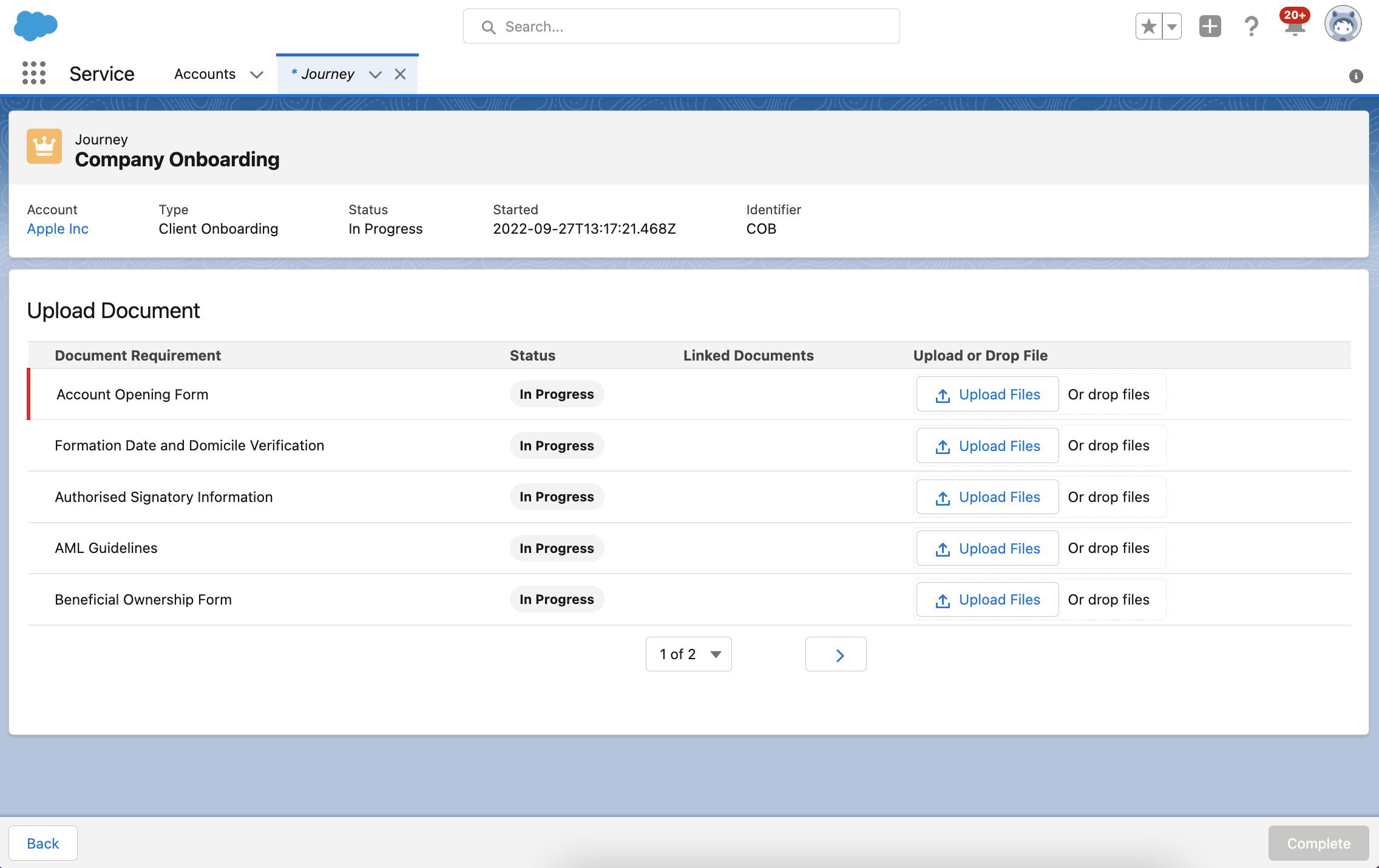Viewport: 1379px width, 868px height.
Task: Open the Global Actions plus icon
Action: 1210,27
